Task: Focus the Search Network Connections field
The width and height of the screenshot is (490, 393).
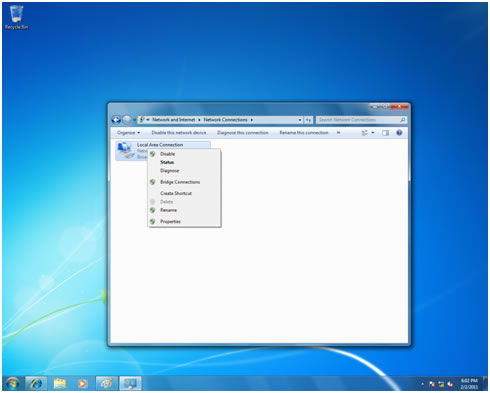Action: 361,120
